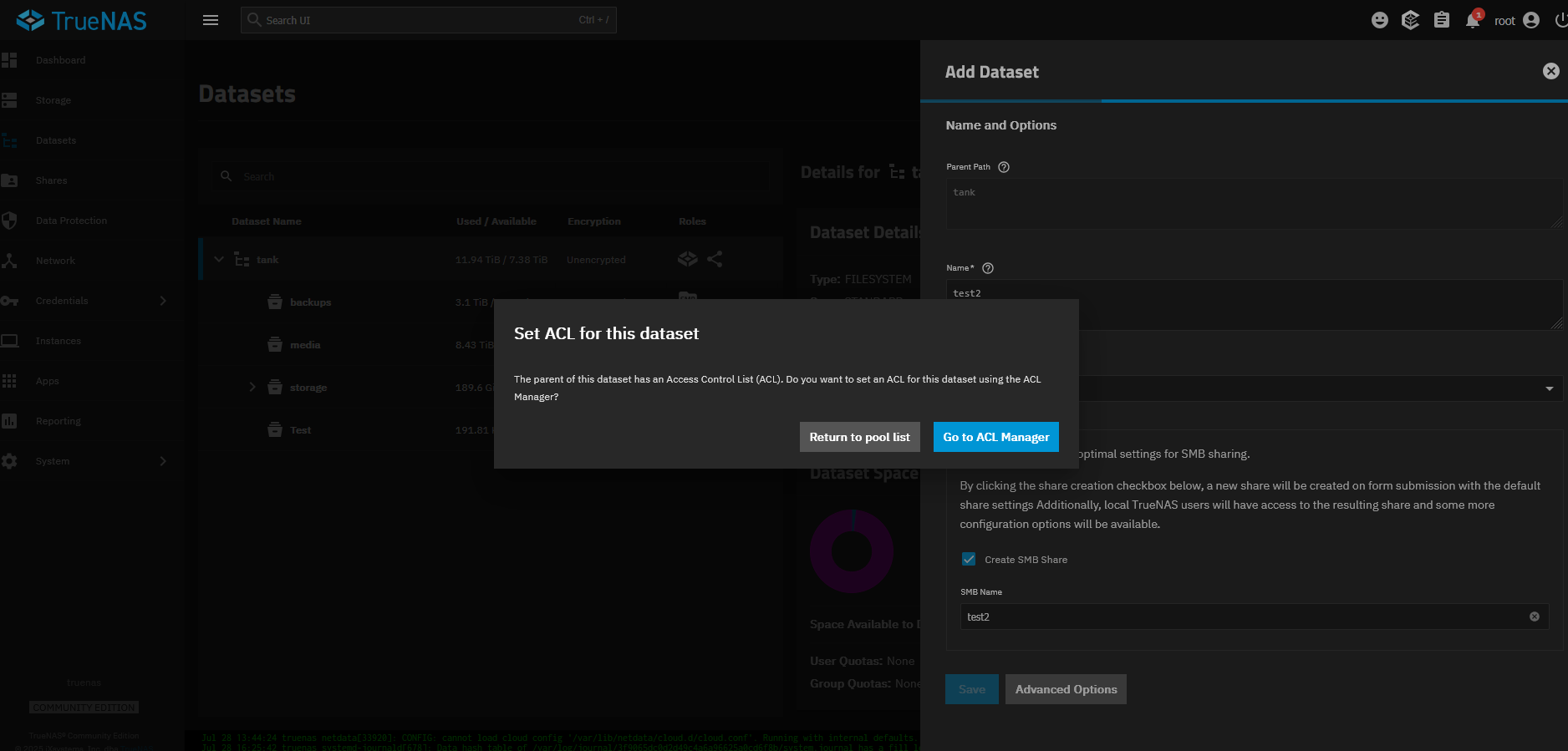Clear the SMB Name field
1568x751 pixels.
coord(1535,617)
